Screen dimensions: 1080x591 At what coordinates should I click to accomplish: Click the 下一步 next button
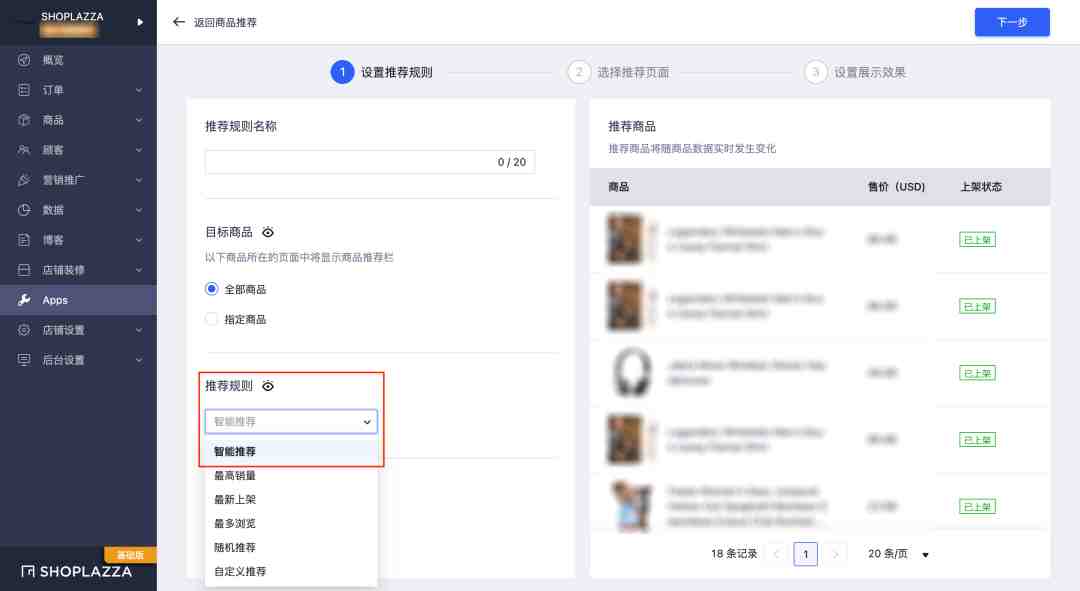click(x=1012, y=22)
